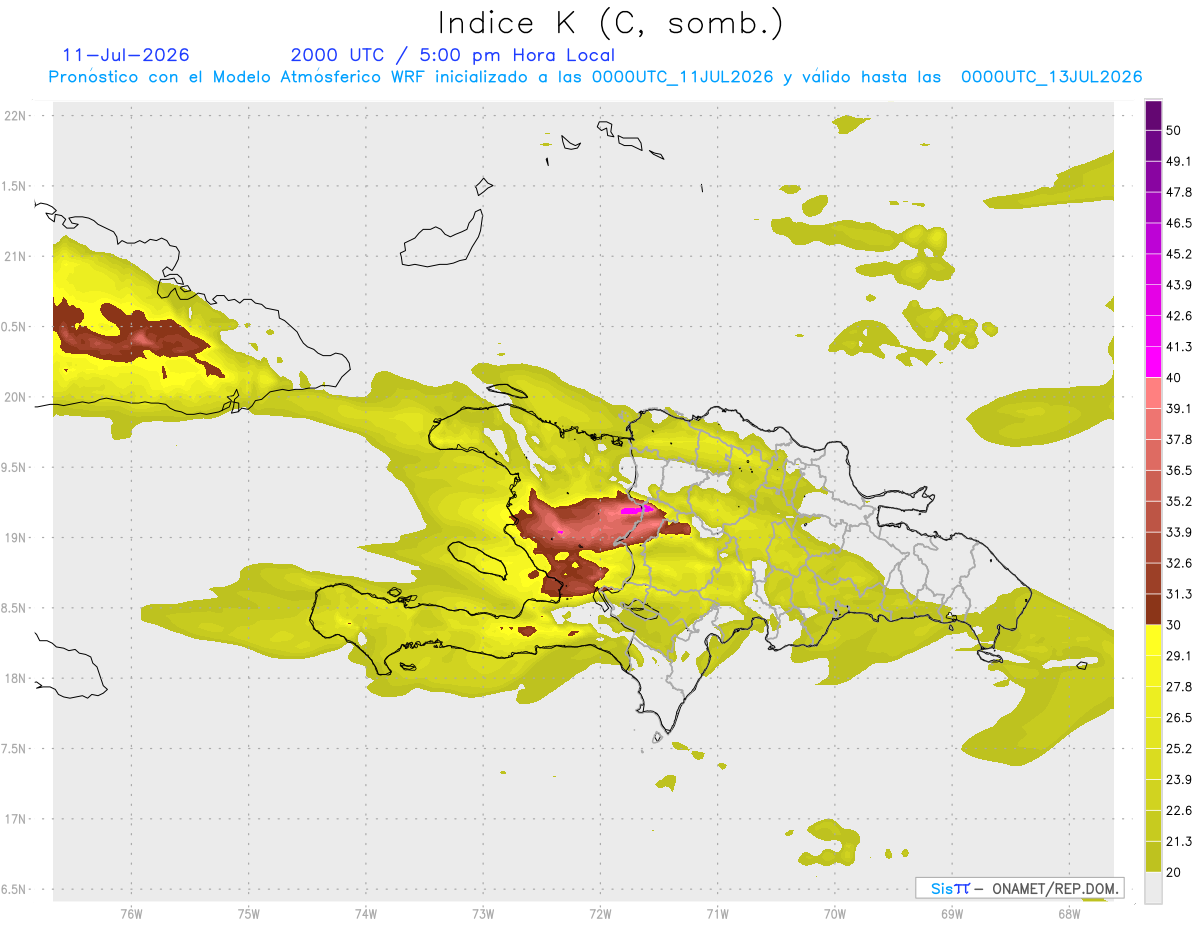Click the "69W" longitude label
This screenshot has width=1200, height=927.
[952, 914]
